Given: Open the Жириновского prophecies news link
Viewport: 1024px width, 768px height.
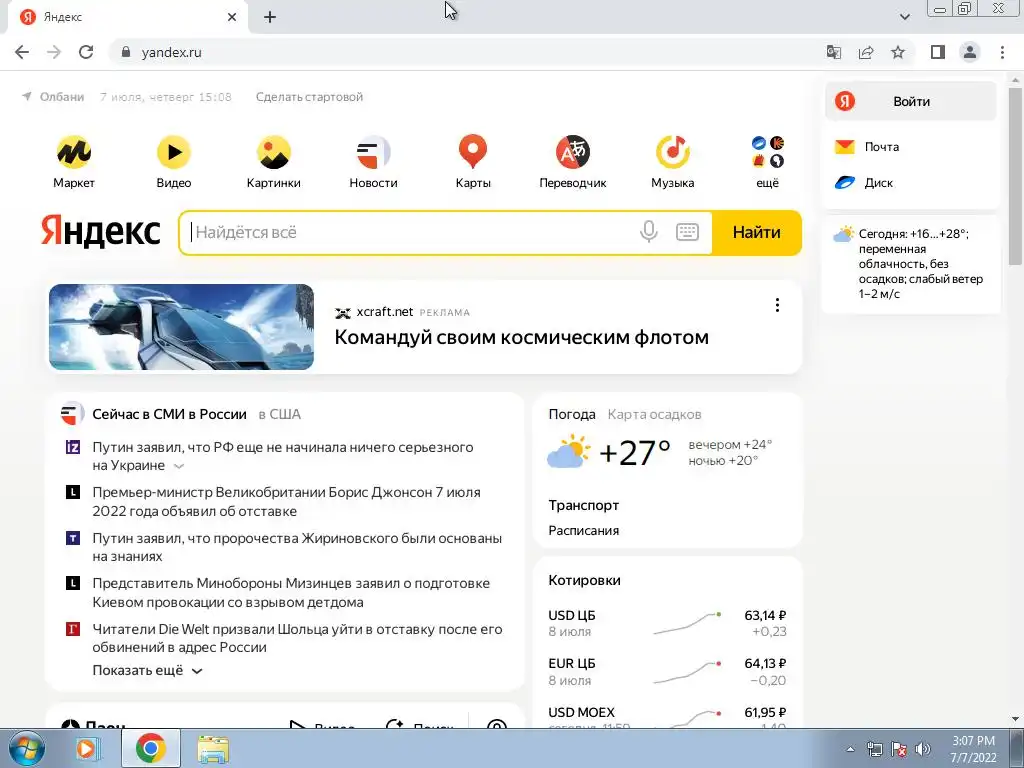Looking at the screenshot, I should (297, 547).
